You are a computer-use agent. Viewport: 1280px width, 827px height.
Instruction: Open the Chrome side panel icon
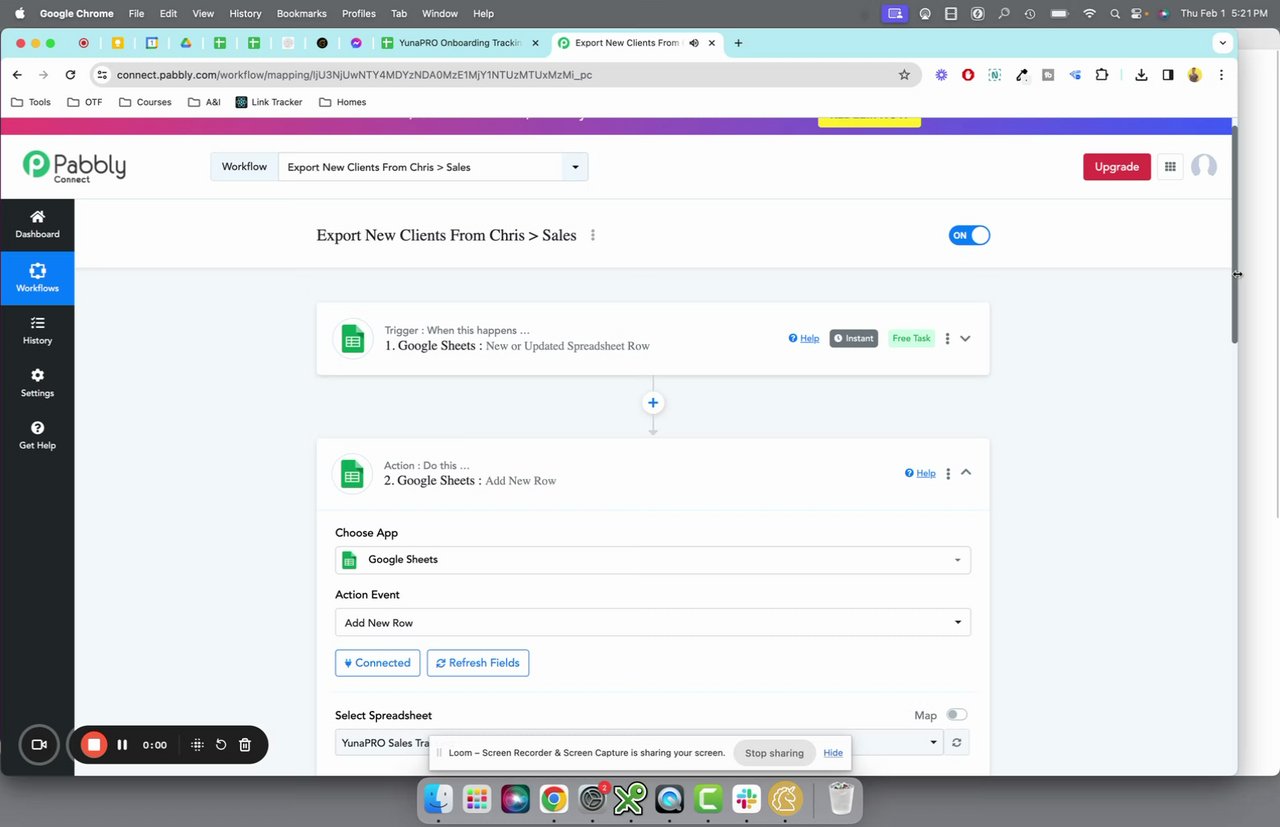pyautogui.click(x=1167, y=74)
